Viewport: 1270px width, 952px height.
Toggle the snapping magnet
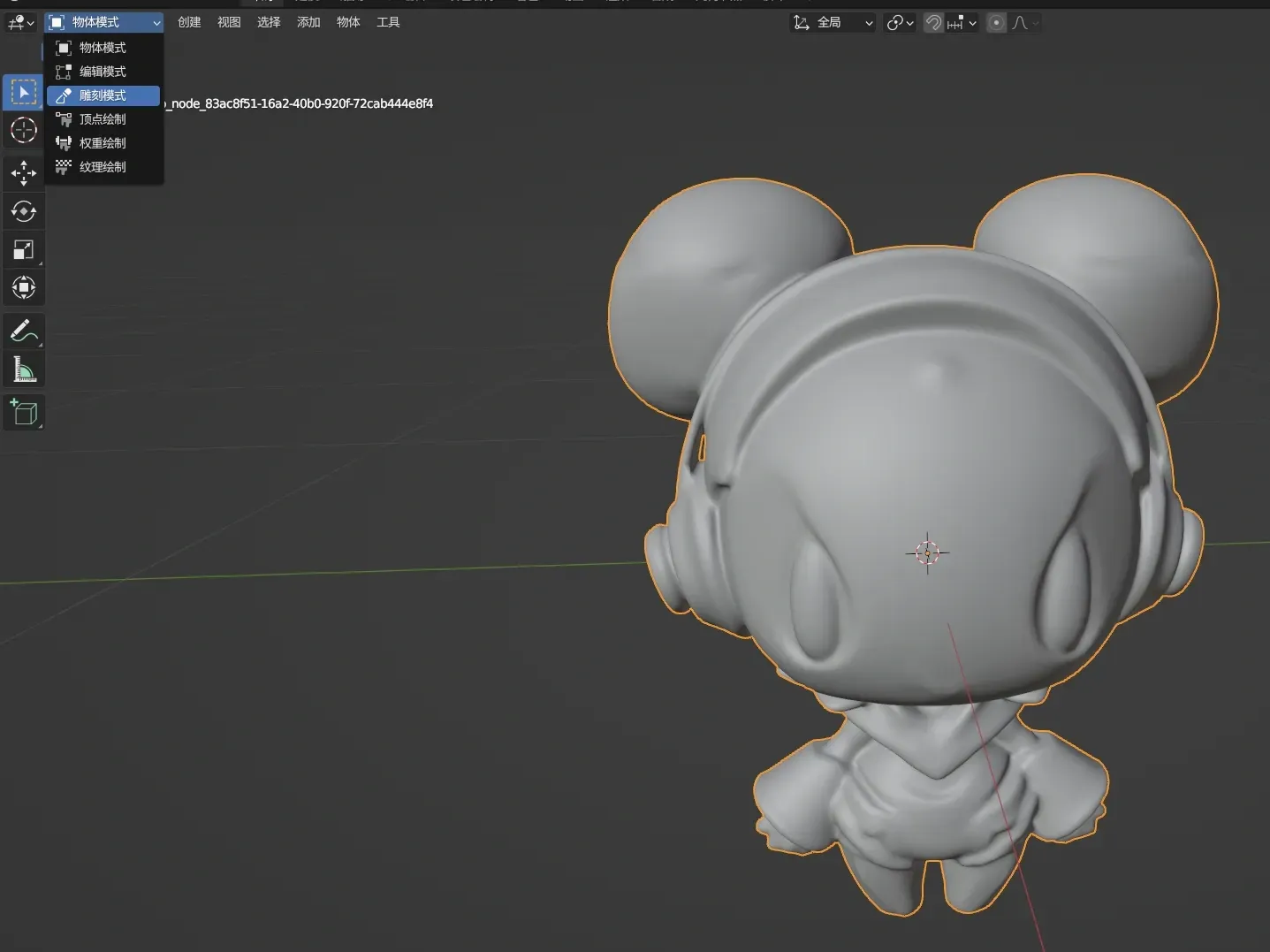(933, 23)
